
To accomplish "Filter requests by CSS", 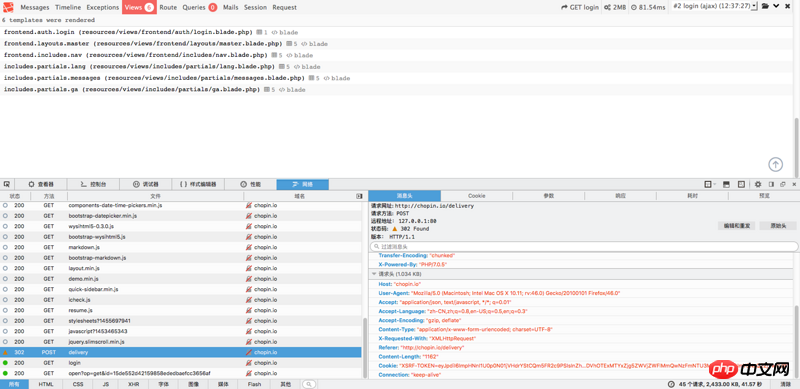I will tap(78, 384).
